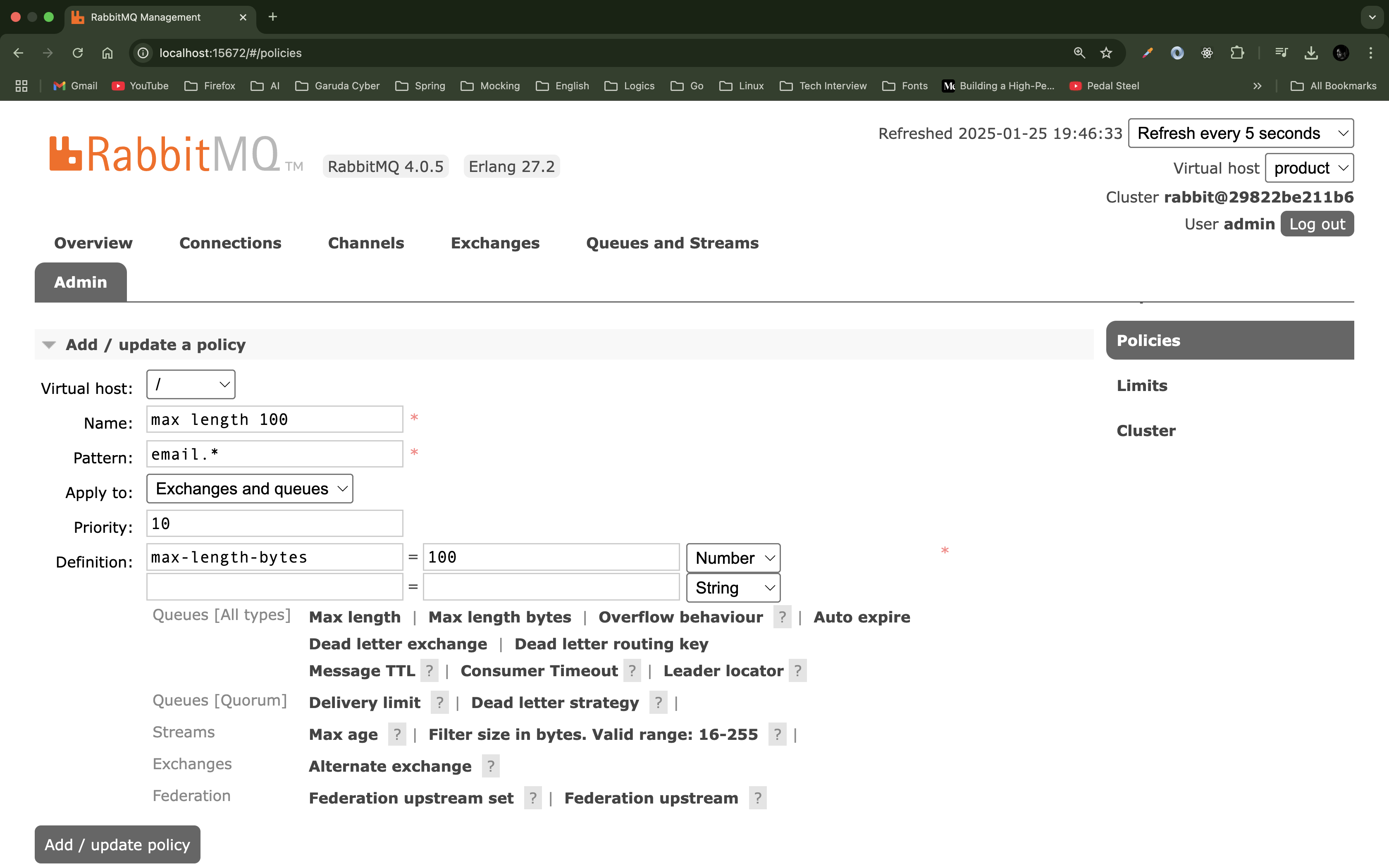Open the Gmail bookmark
Screen dimensions: 1389x868
point(75,86)
